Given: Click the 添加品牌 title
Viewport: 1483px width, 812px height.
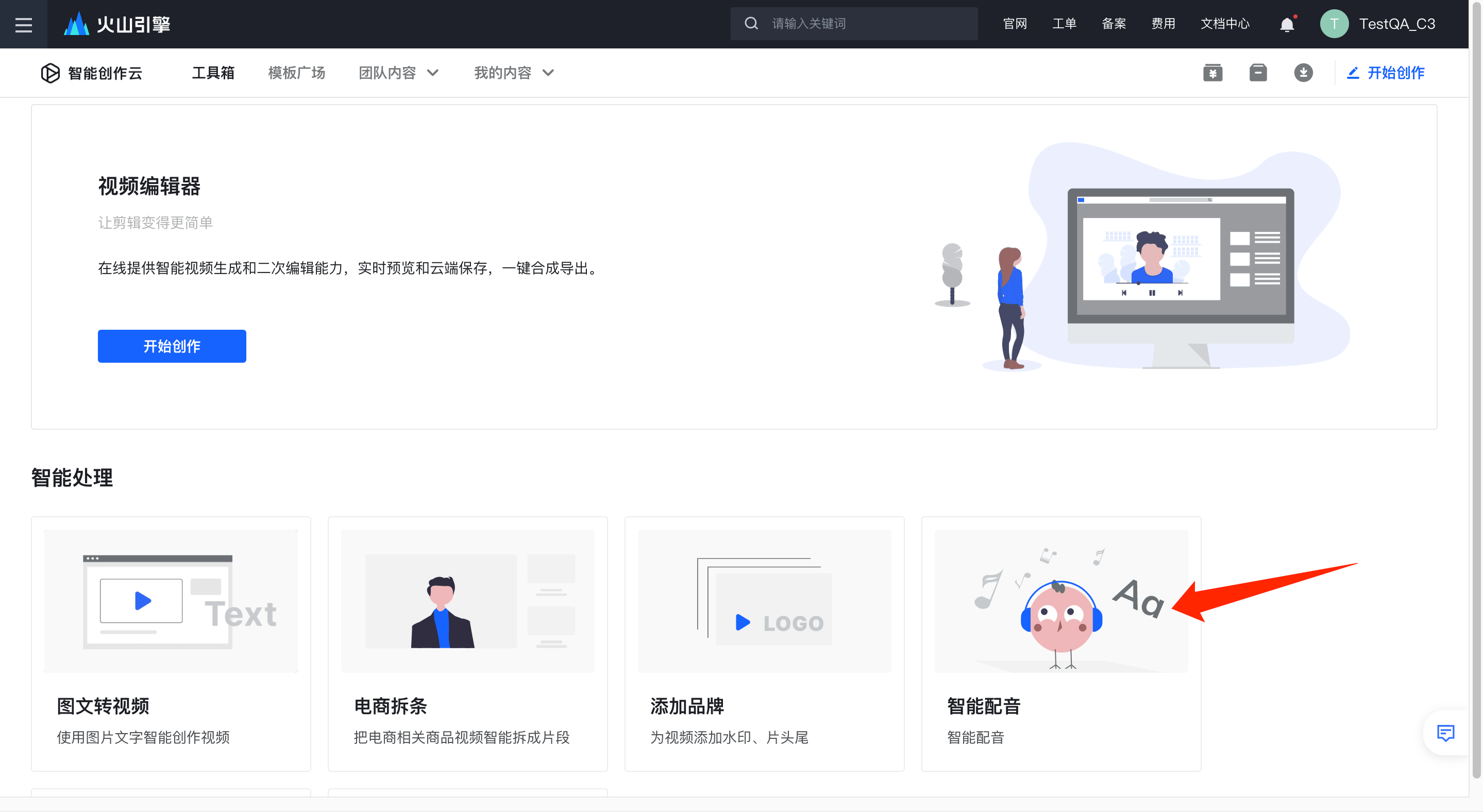Looking at the screenshot, I should coord(687,705).
